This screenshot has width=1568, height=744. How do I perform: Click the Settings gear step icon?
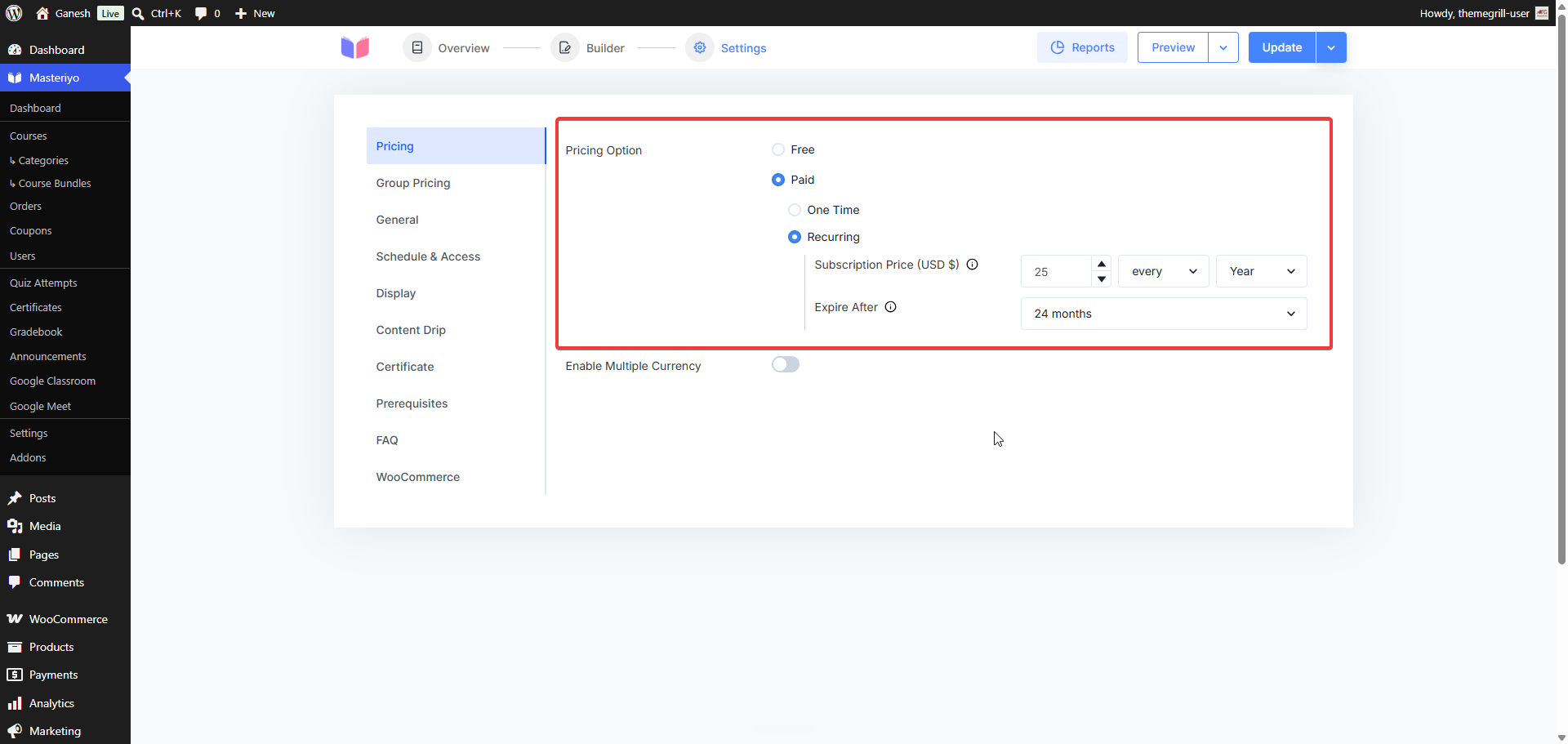tap(700, 47)
